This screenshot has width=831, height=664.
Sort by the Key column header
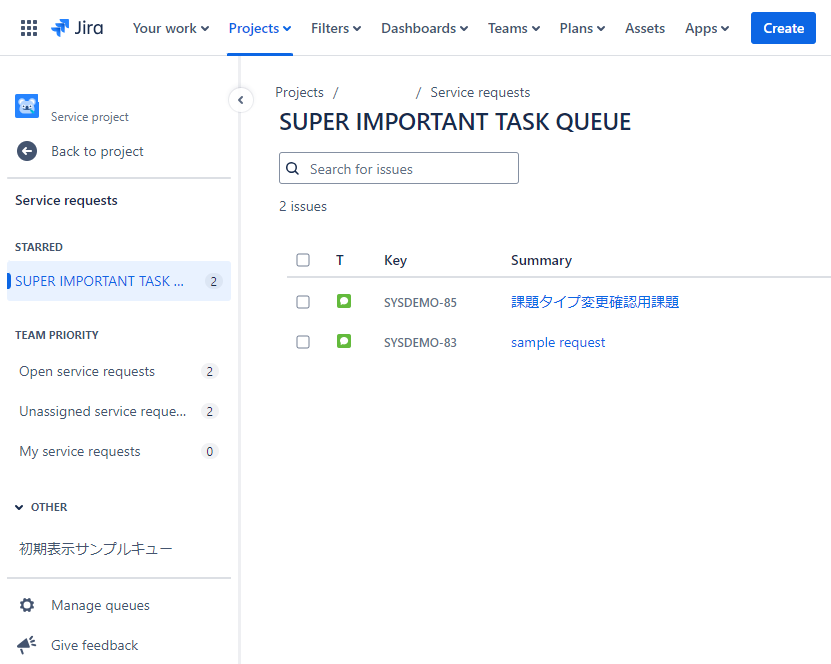coord(395,260)
